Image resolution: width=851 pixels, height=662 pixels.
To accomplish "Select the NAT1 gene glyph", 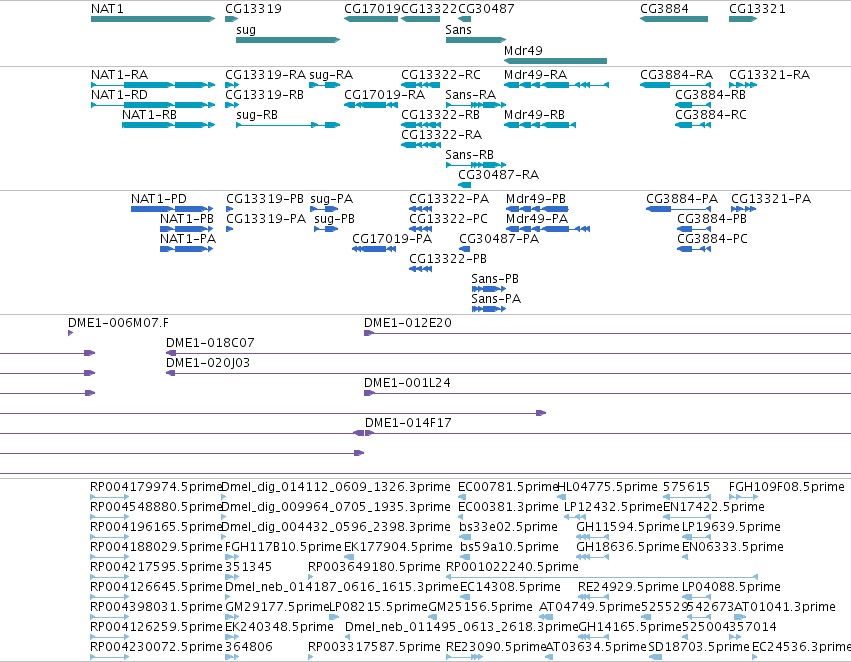I will pos(153,19).
